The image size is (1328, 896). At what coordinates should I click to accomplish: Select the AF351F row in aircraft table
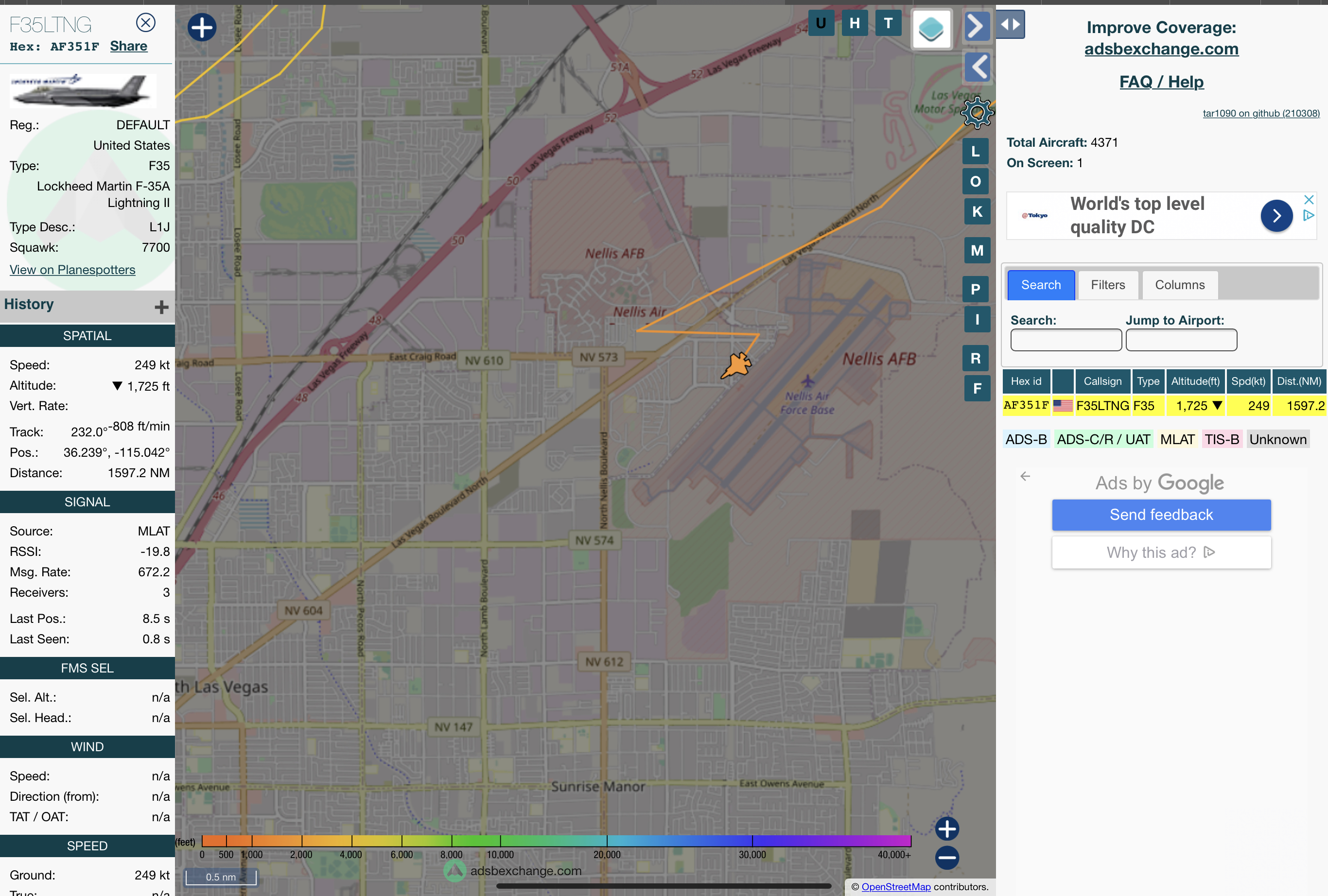(1164, 405)
